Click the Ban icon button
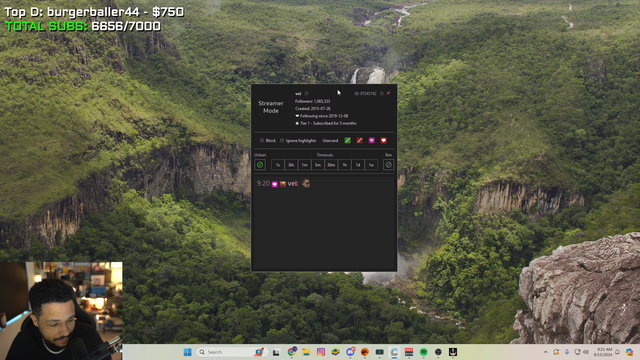Screen dimensions: 640x360 (388, 165)
